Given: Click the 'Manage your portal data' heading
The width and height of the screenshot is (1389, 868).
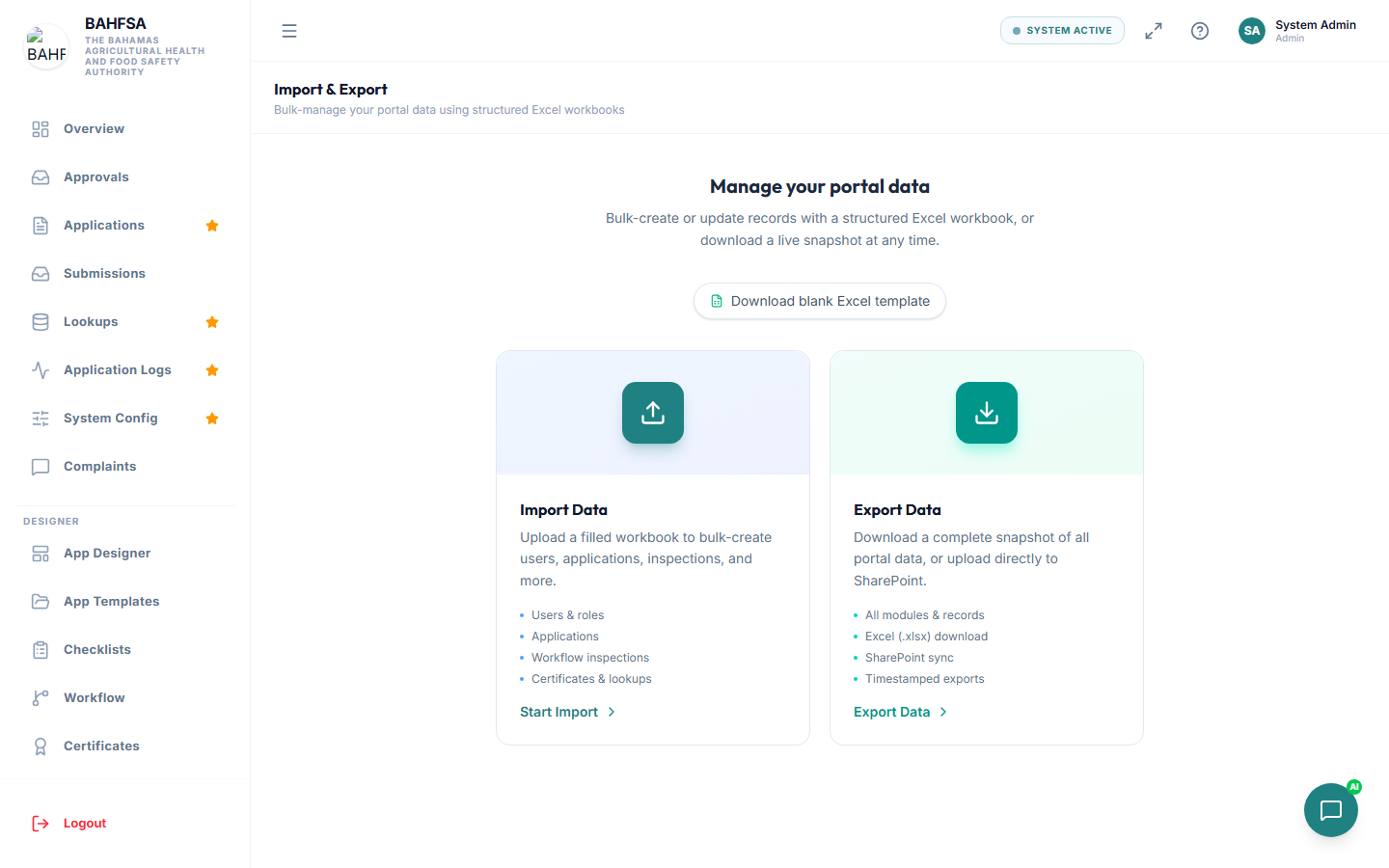Looking at the screenshot, I should click(x=820, y=186).
